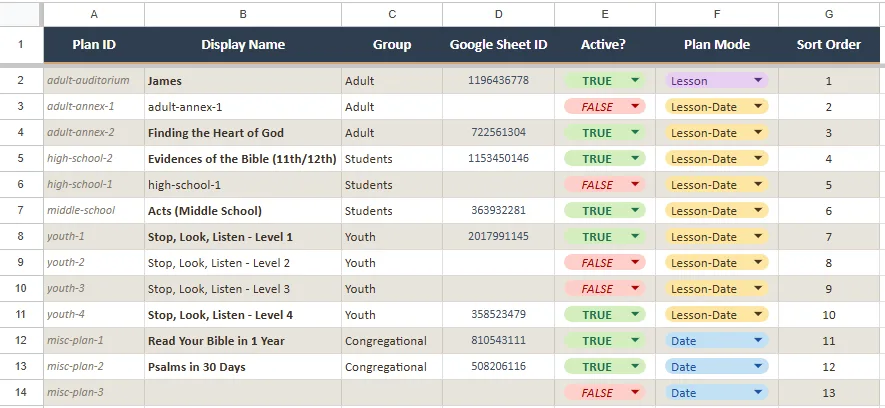Image resolution: width=885 pixels, height=408 pixels.
Task: Click the Display Name header cell
Action: pos(243,45)
